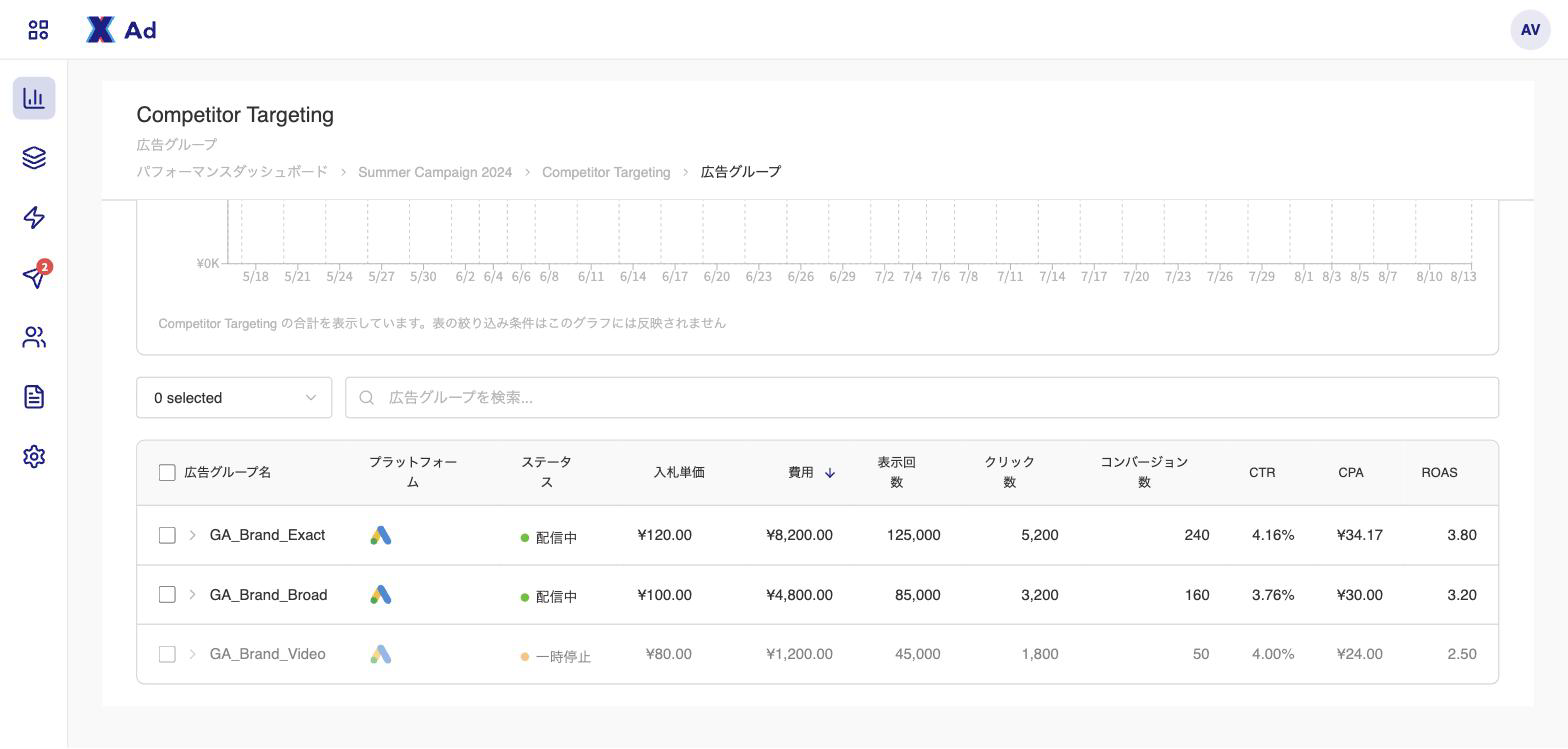This screenshot has width=1568, height=749.
Task: Click the Competitor Targeting page title
Action: (235, 115)
